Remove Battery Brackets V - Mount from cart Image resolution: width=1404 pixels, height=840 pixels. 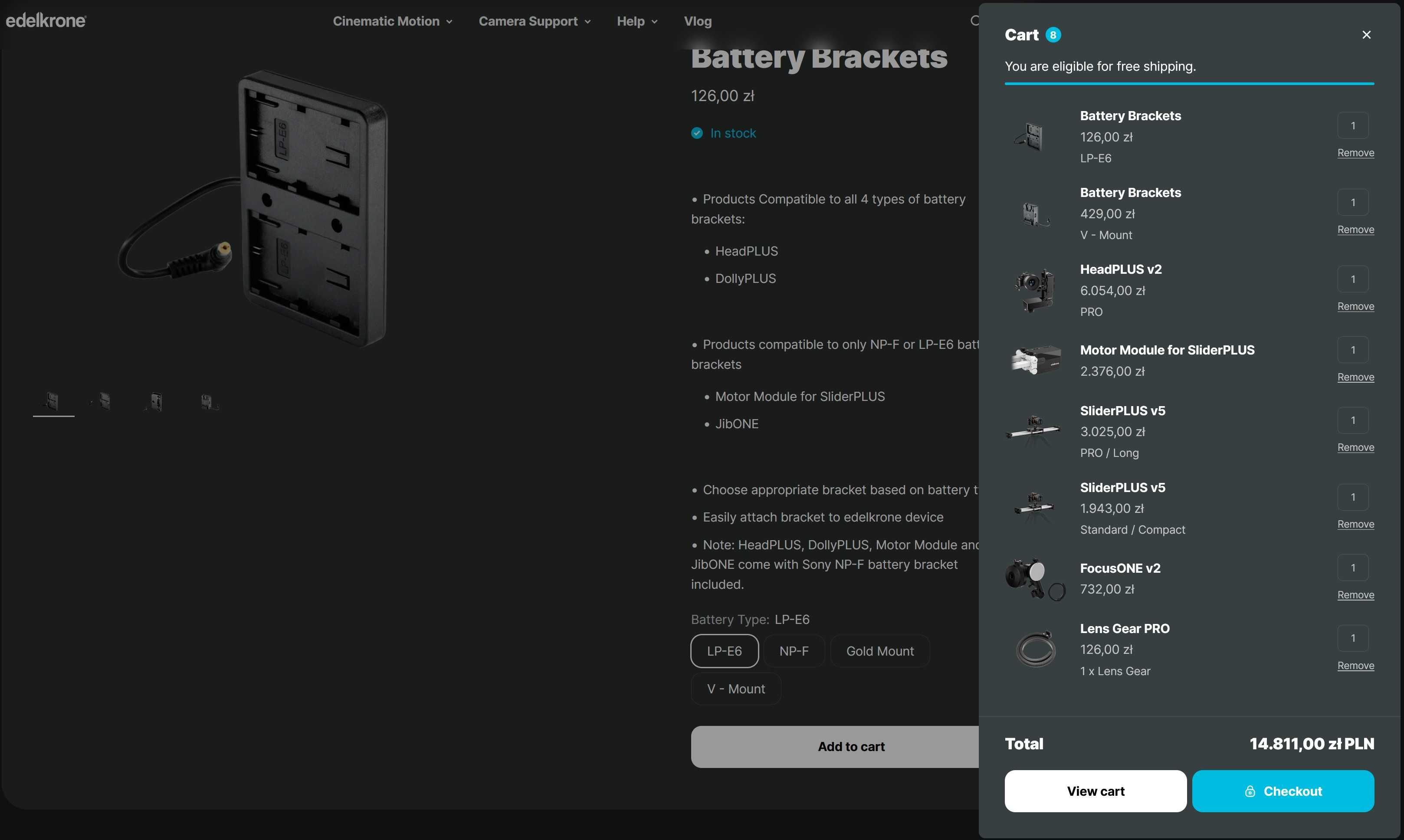[x=1356, y=230]
